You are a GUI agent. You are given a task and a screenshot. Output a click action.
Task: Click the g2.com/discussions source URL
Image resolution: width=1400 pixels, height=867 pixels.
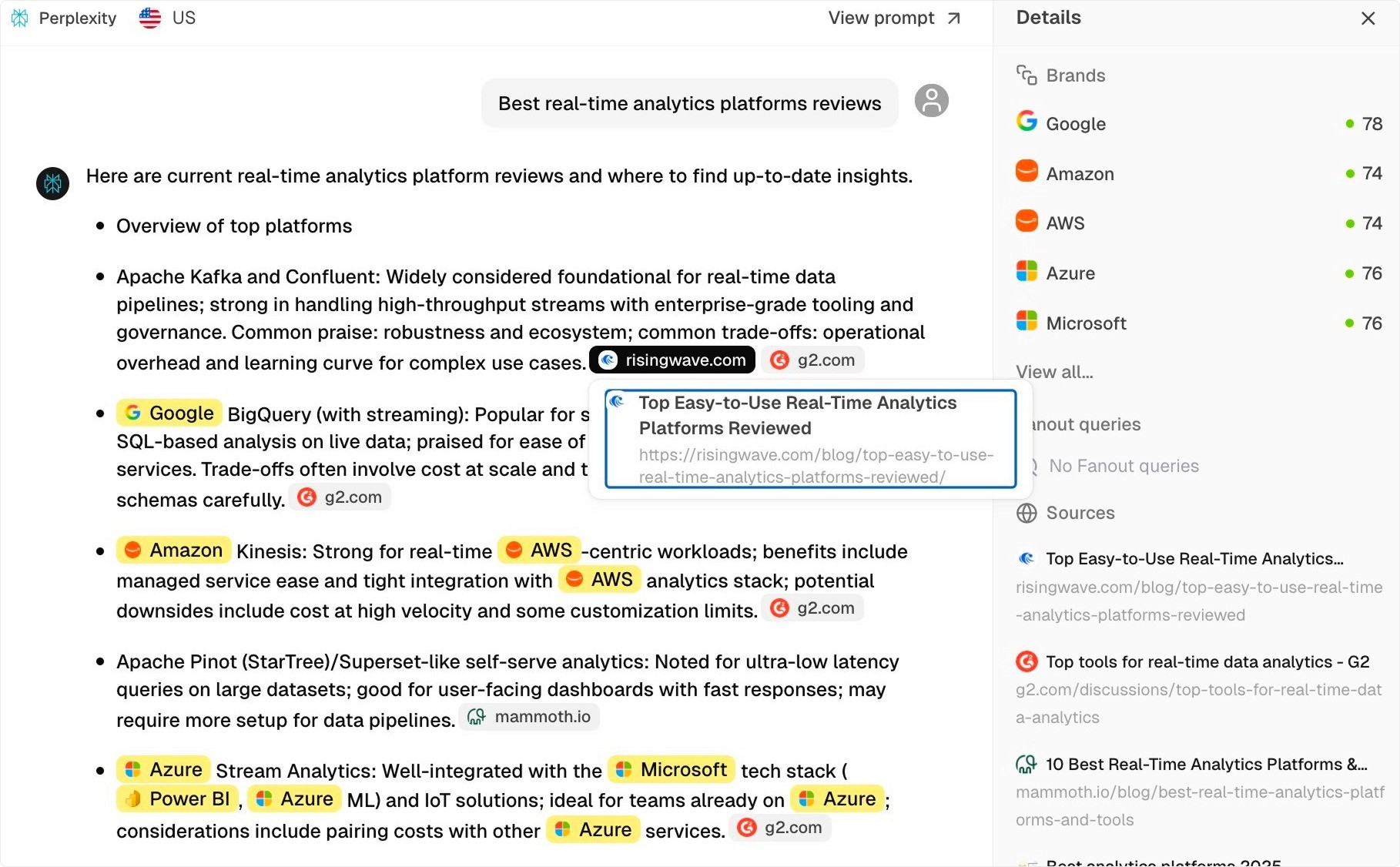[1199, 703]
